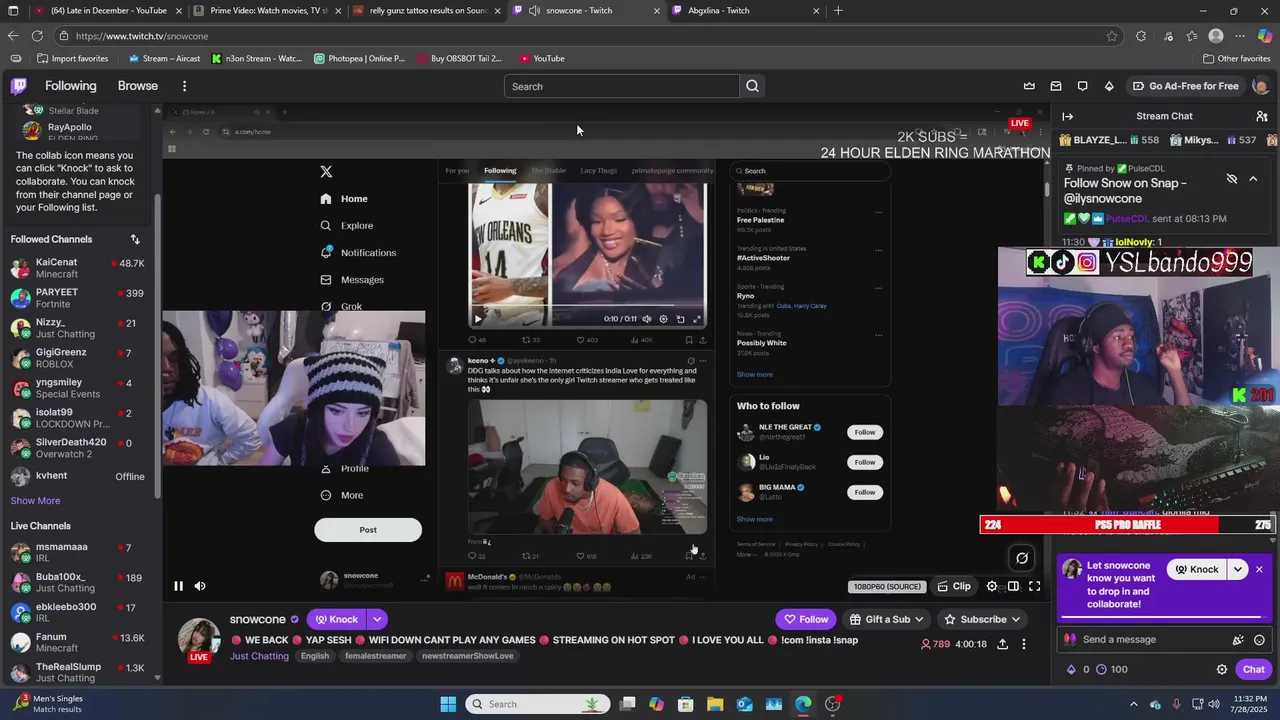Open the Gift a Sub dropdown

886,619
